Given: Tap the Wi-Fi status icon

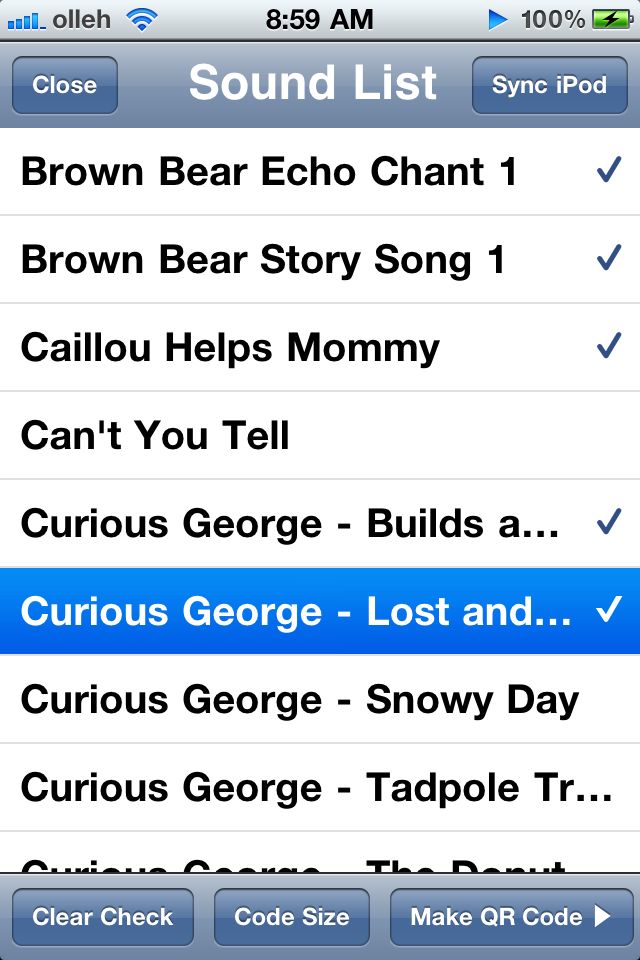Looking at the screenshot, I should click(141, 20).
